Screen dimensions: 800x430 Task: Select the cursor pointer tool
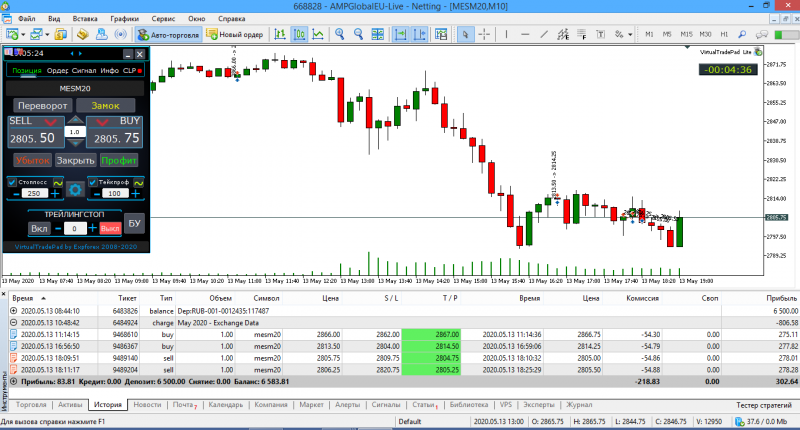(465, 34)
